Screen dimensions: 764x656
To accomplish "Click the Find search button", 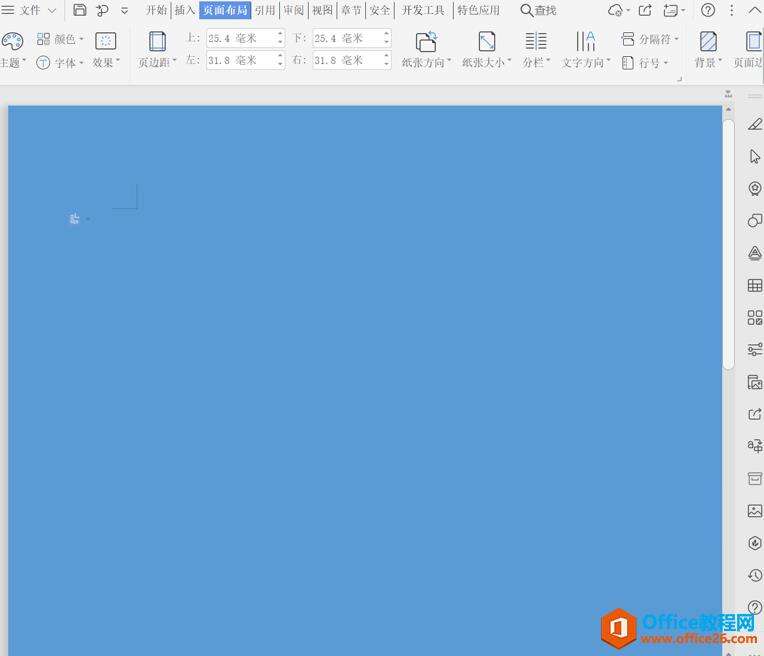I will [x=538, y=10].
